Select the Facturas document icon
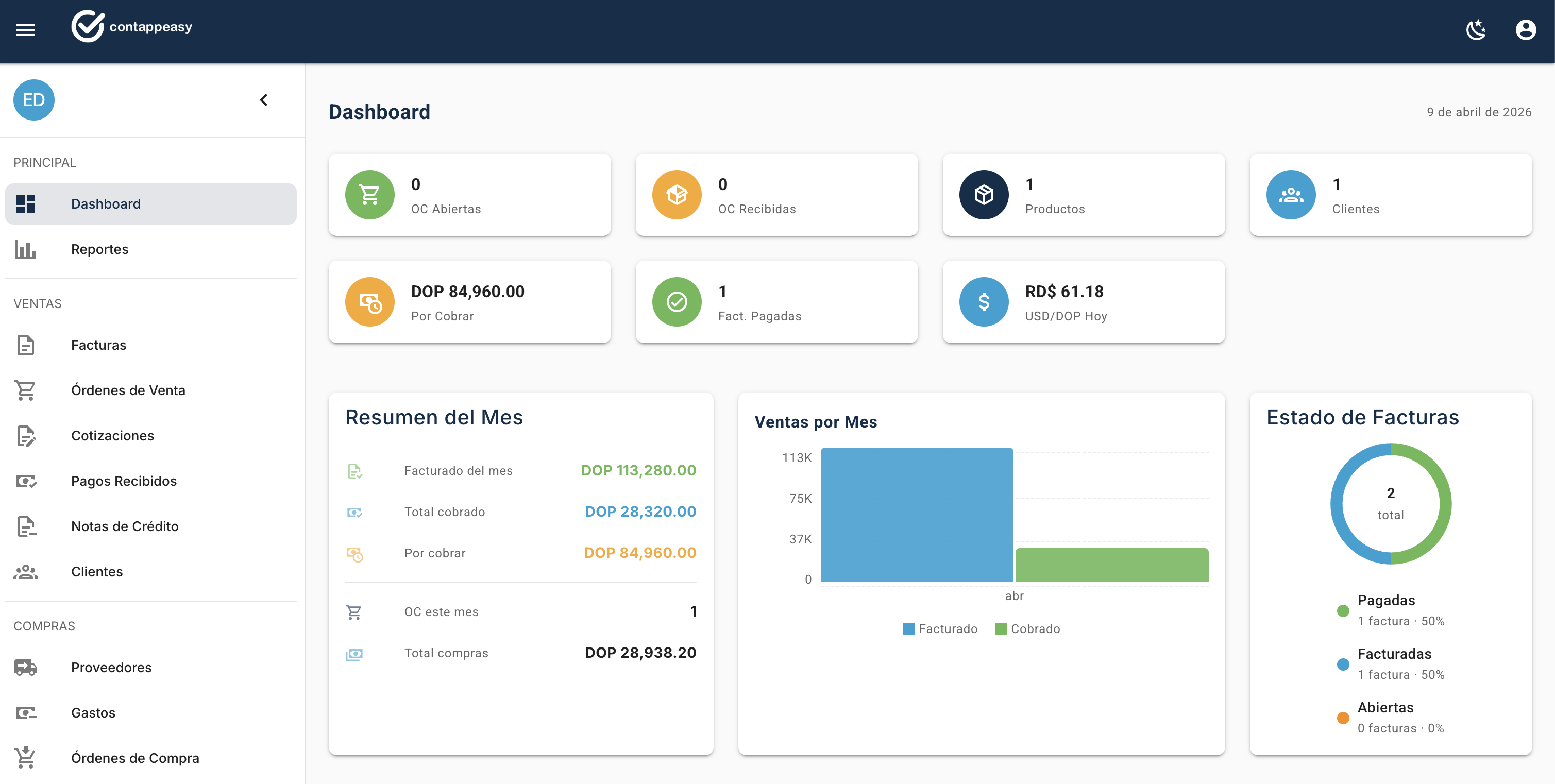This screenshot has height=784, width=1555. pos(25,345)
